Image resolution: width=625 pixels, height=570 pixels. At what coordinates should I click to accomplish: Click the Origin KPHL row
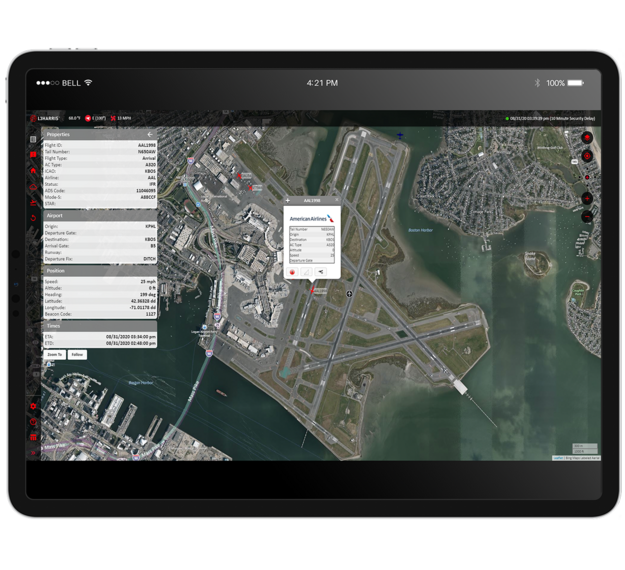tap(100, 226)
